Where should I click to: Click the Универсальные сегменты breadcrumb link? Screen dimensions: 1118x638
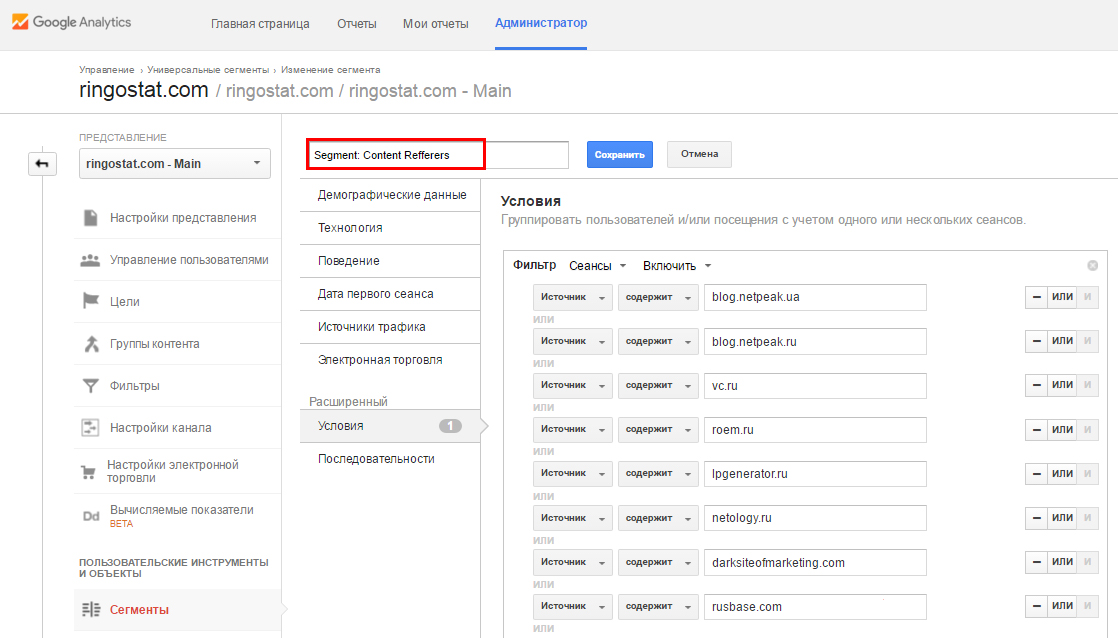click(x=208, y=70)
